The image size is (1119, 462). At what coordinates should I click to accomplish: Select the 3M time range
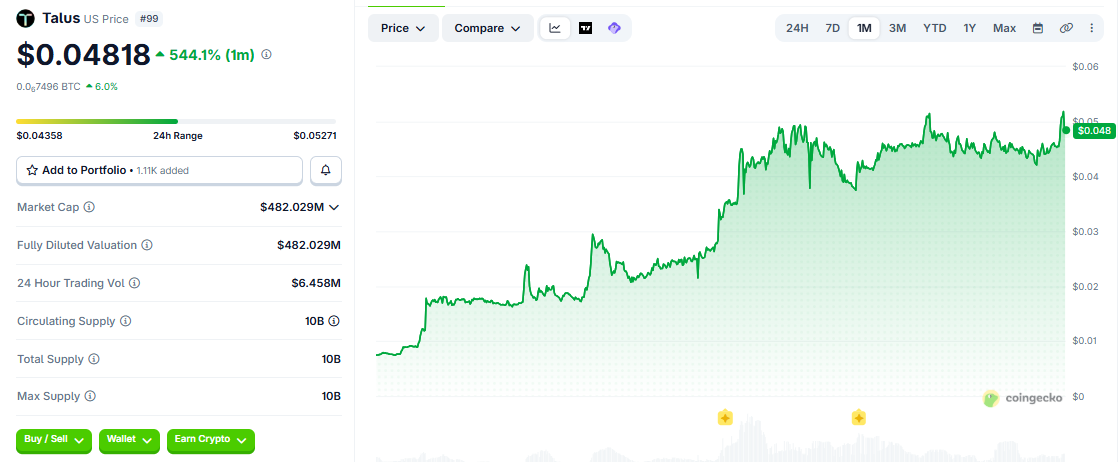(897, 28)
